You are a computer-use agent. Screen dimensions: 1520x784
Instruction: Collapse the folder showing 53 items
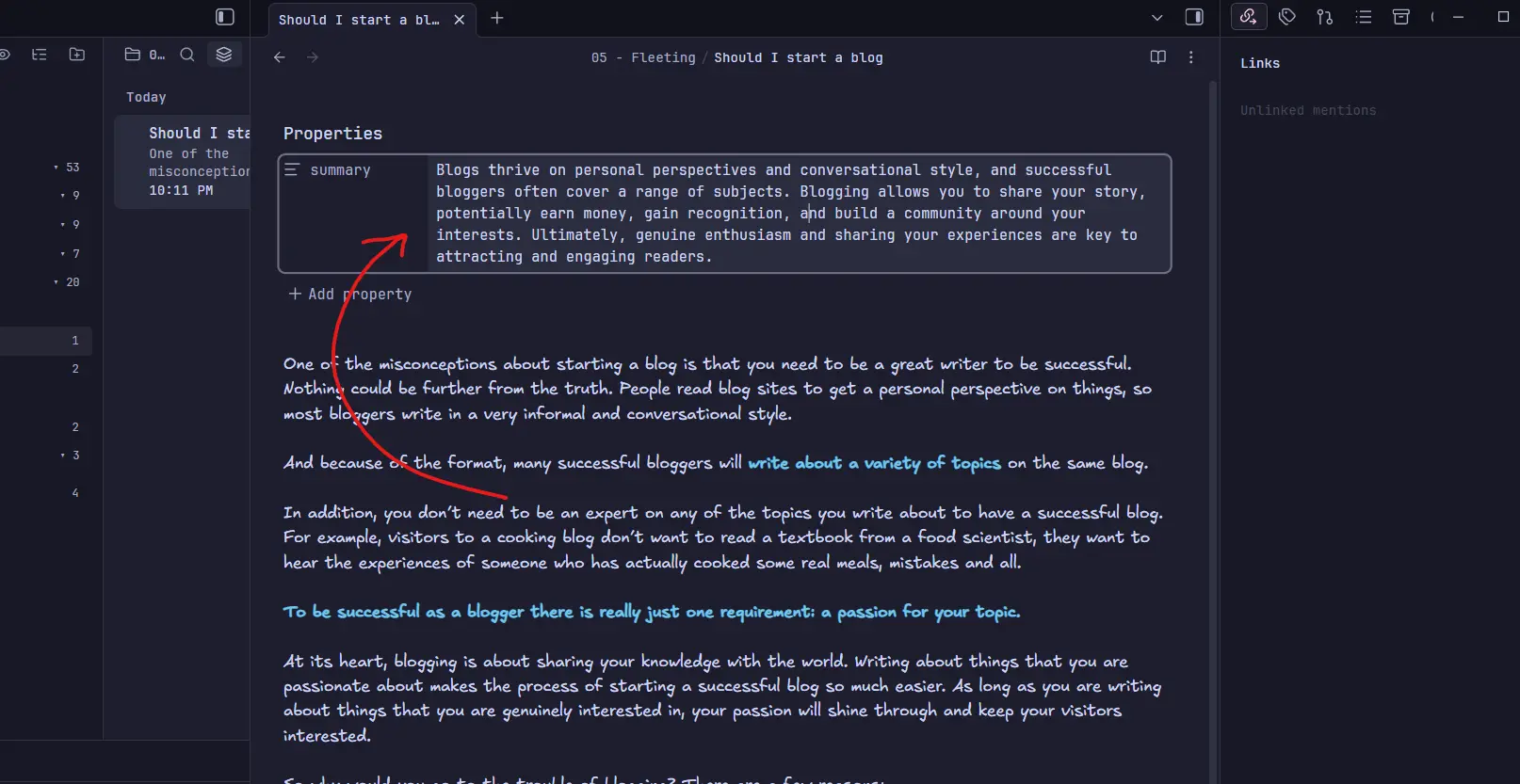point(57,168)
